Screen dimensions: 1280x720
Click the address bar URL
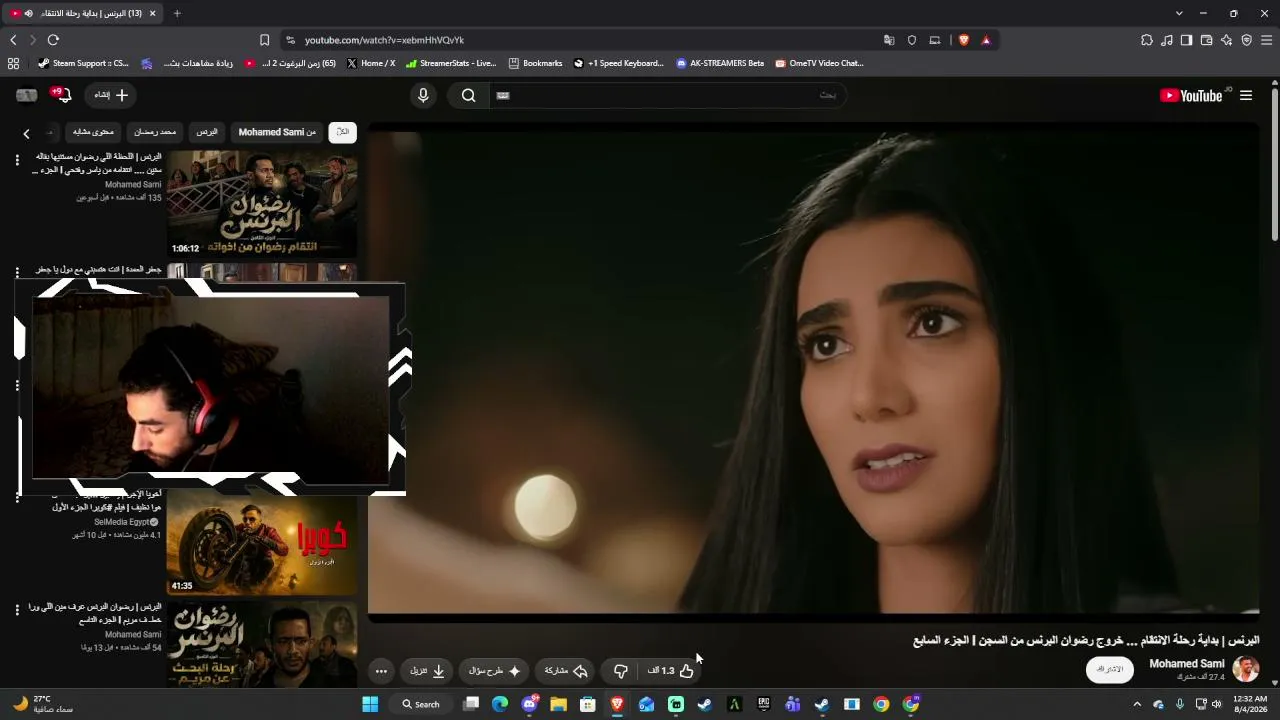(384, 40)
